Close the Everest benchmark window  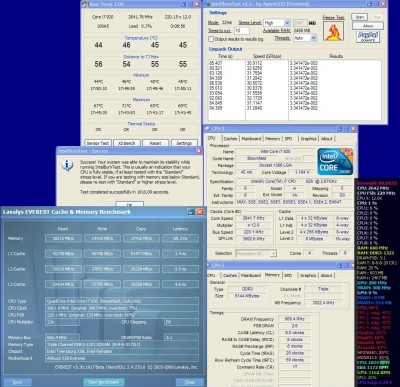[x=200, y=212]
